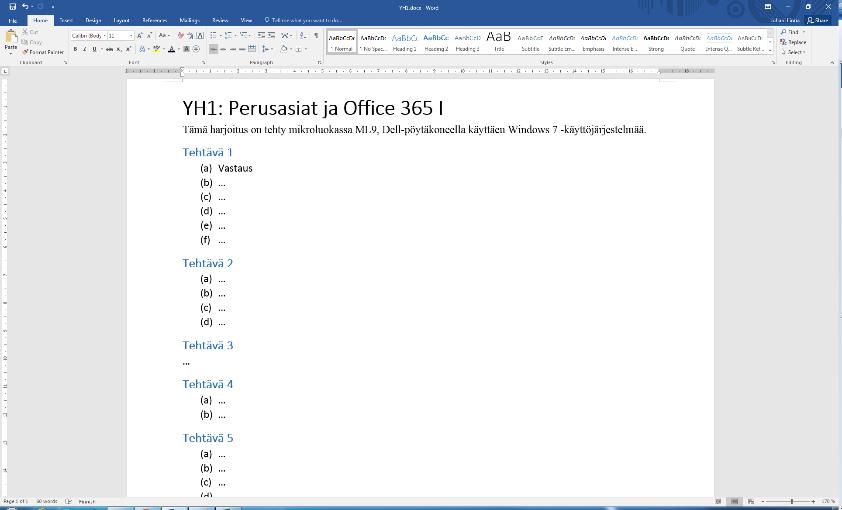This screenshot has height=510, width=842.
Task: Toggle Italic formatting
Action: (84, 49)
